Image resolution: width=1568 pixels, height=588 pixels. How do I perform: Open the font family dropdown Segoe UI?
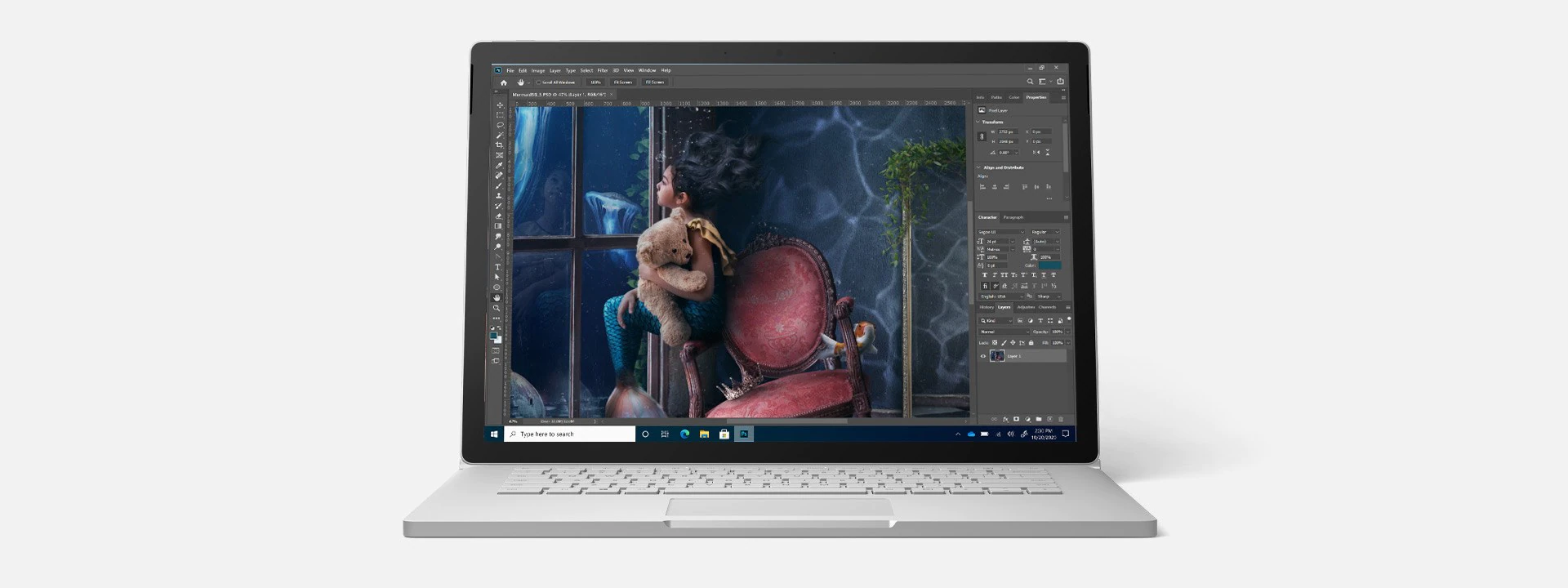tap(1000, 232)
